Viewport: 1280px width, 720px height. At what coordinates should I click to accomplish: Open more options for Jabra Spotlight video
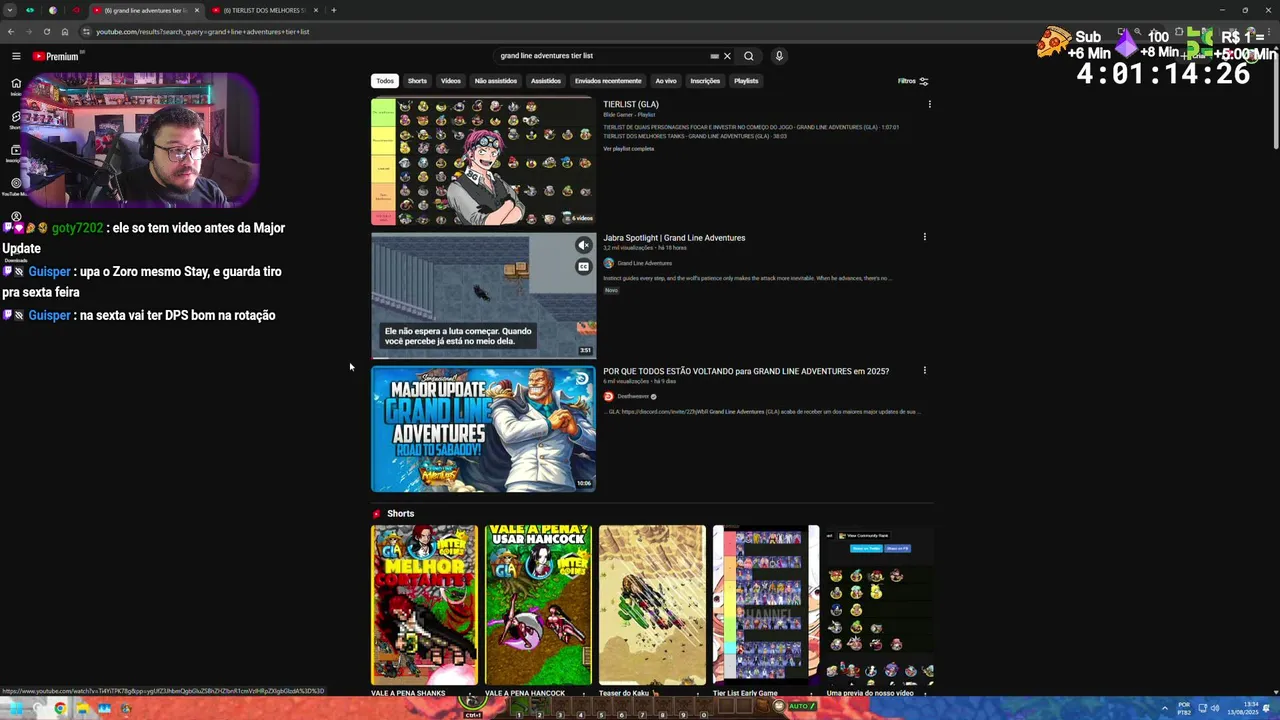click(924, 237)
